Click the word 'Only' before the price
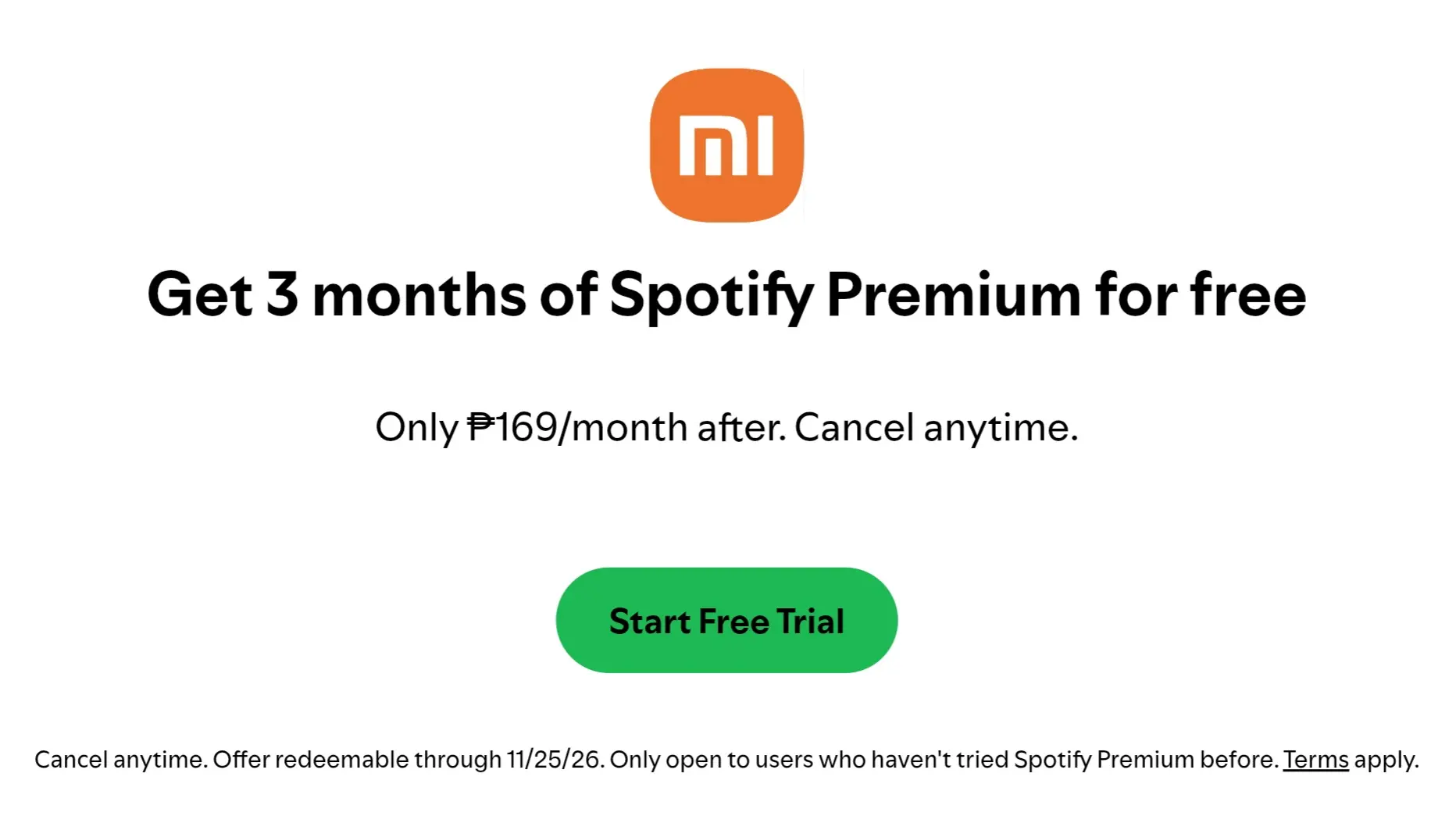Viewport: 1456px width, 823px height. (x=416, y=429)
